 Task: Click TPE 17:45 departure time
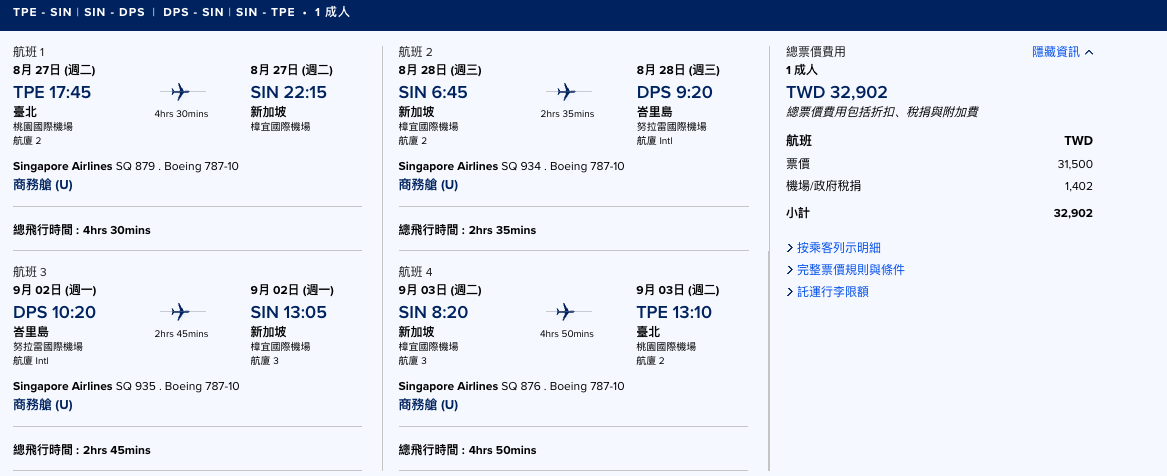point(52,92)
